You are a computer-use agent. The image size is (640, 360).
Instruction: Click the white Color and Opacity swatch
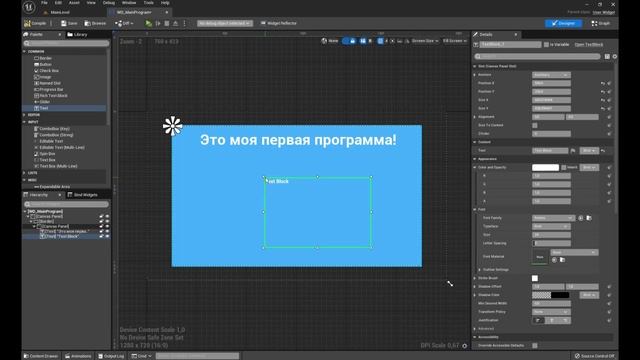(x=545, y=167)
